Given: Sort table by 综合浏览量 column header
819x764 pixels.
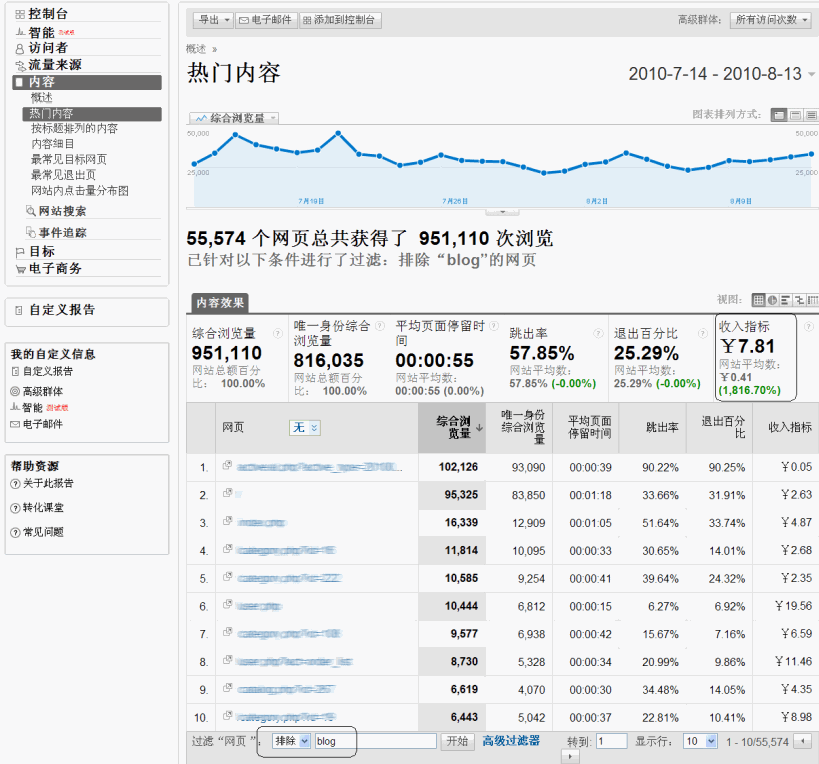Looking at the screenshot, I should pyautogui.click(x=453, y=427).
